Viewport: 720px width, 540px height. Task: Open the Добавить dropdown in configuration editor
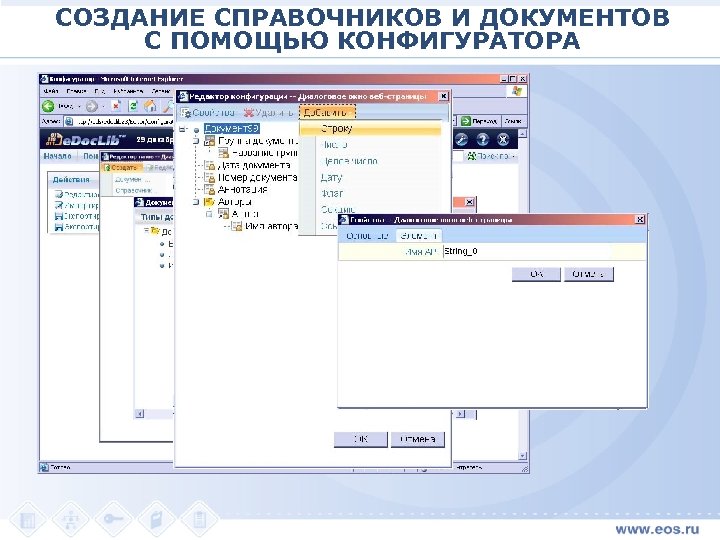pos(327,112)
